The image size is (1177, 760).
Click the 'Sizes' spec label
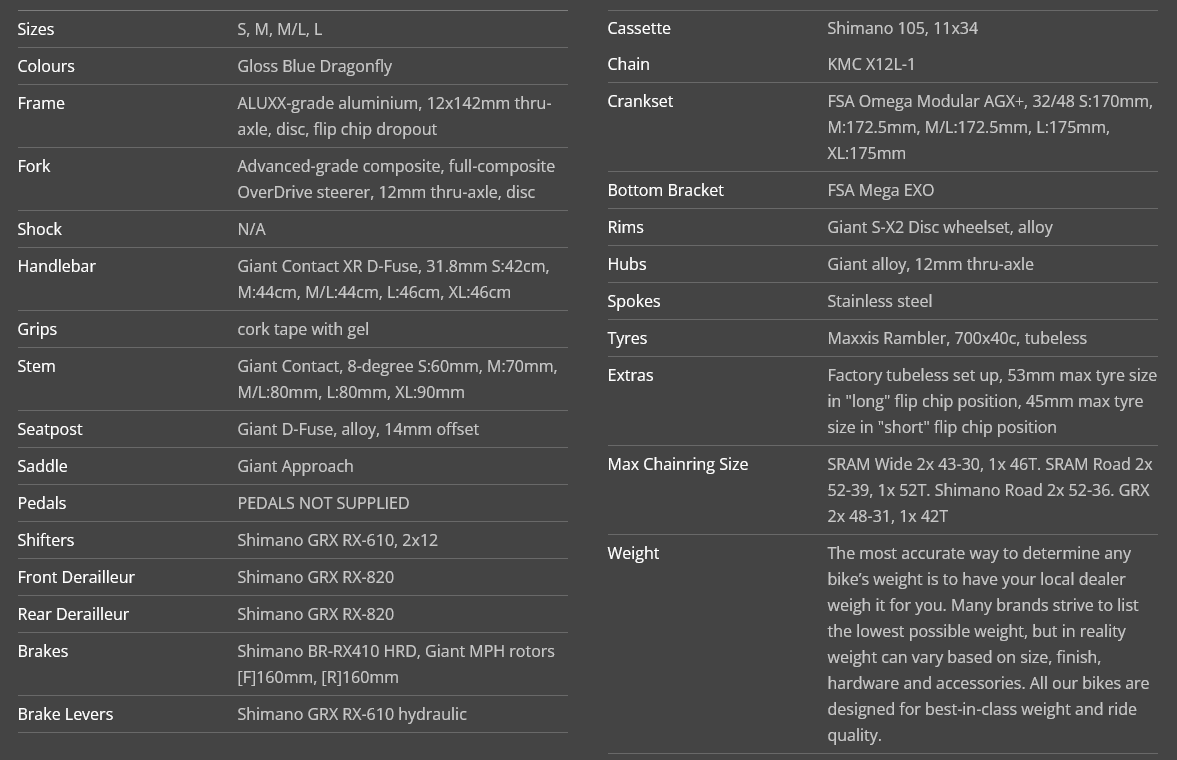(x=36, y=29)
